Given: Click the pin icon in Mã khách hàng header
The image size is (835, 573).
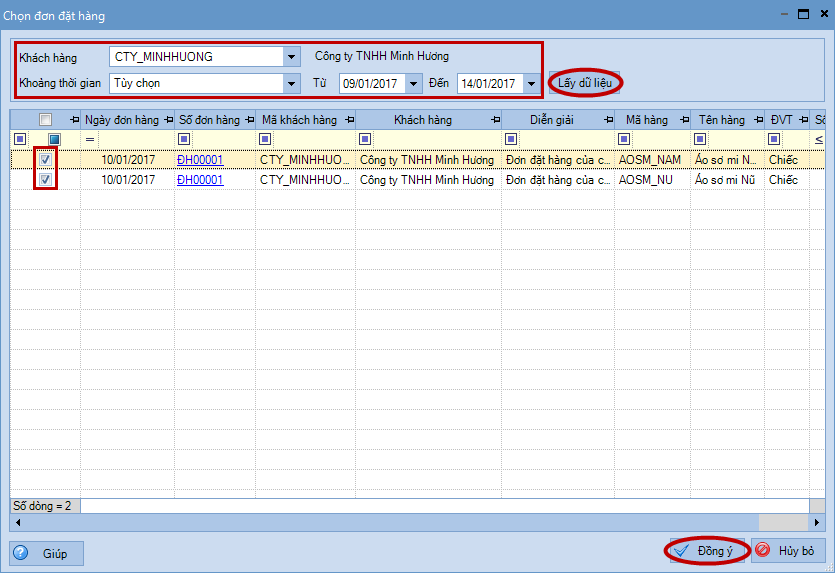Looking at the screenshot, I should 346,120.
